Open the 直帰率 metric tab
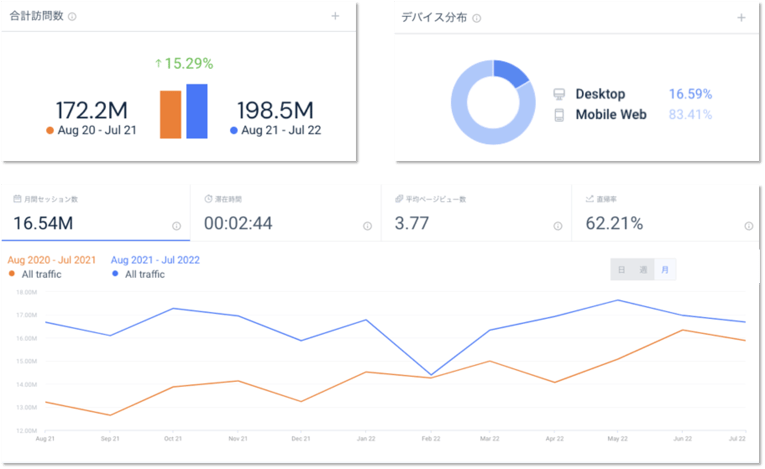Screen dimensions: 765x469 (666, 212)
